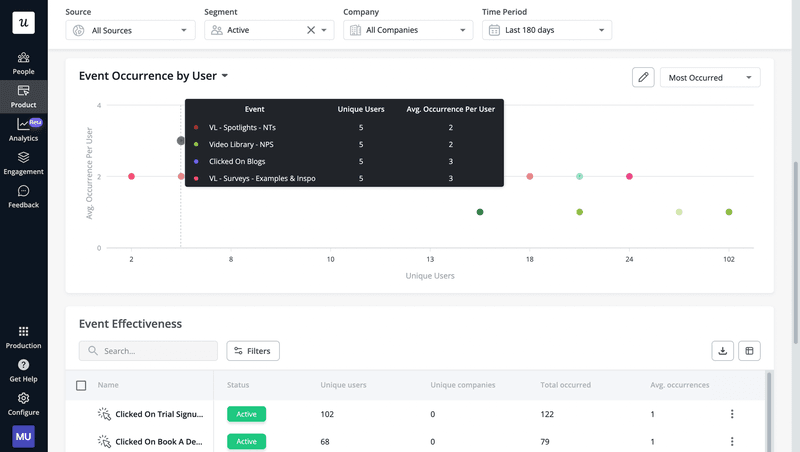
Task: Toggle the select-all checkbox in table header
Action: tap(81, 385)
